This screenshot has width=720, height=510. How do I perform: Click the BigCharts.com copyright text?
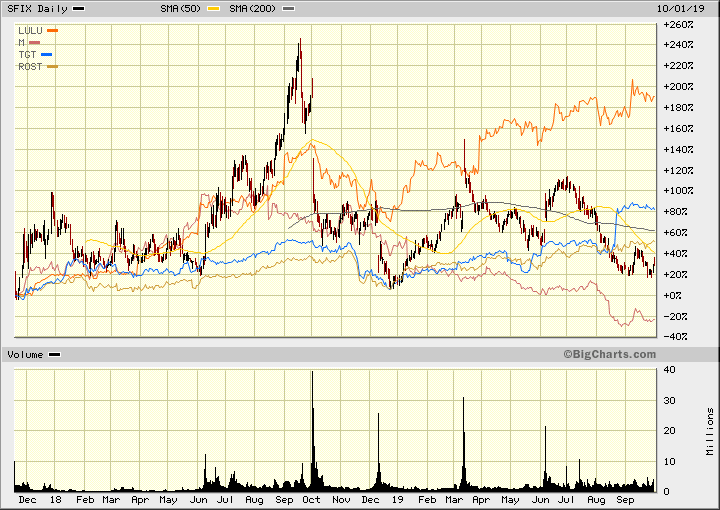(610, 354)
